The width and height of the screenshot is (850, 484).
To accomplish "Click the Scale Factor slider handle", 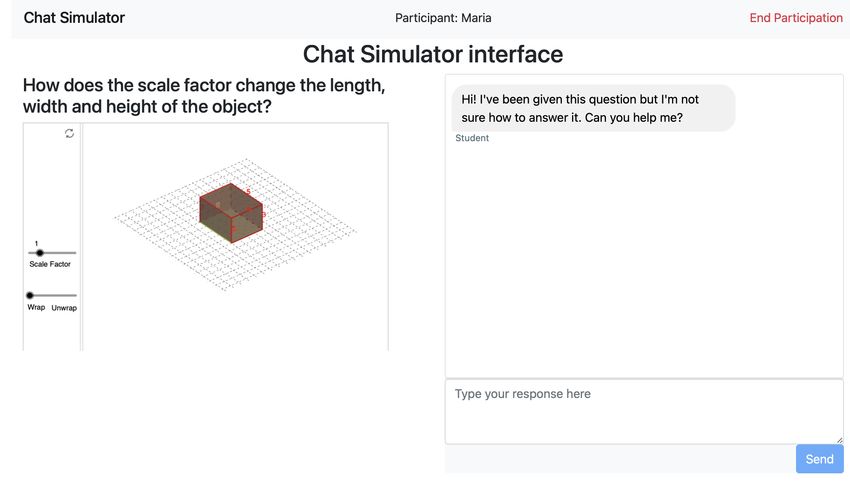I will pyautogui.click(x=40, y=253).
